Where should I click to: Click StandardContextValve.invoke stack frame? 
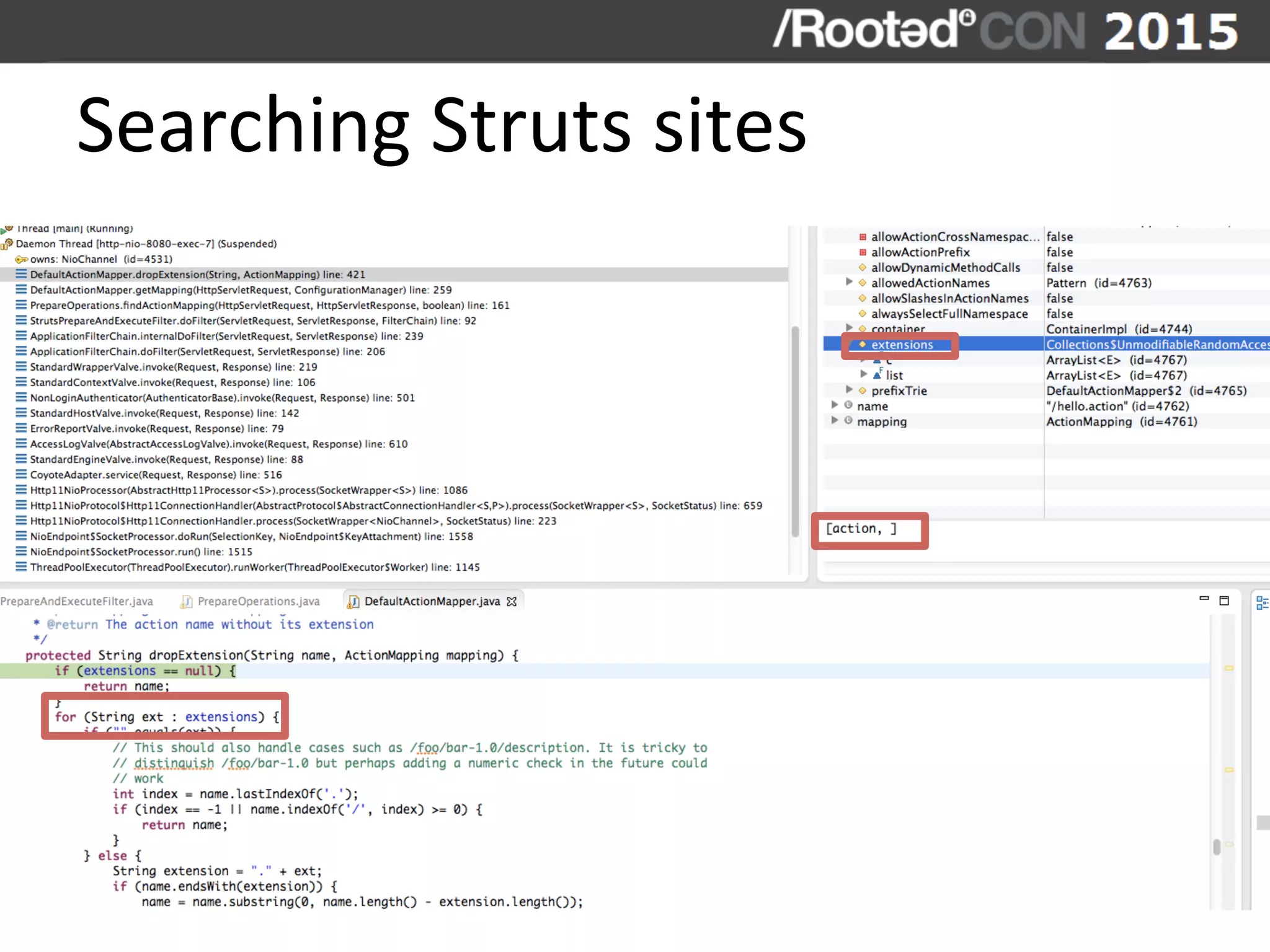(172, 382)
